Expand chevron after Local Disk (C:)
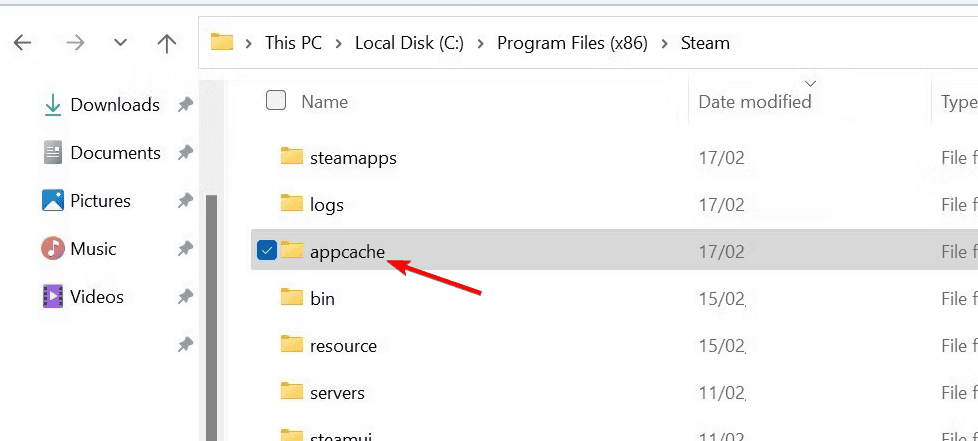This screenshot has height=441, width=978. (x=480, y=43)
